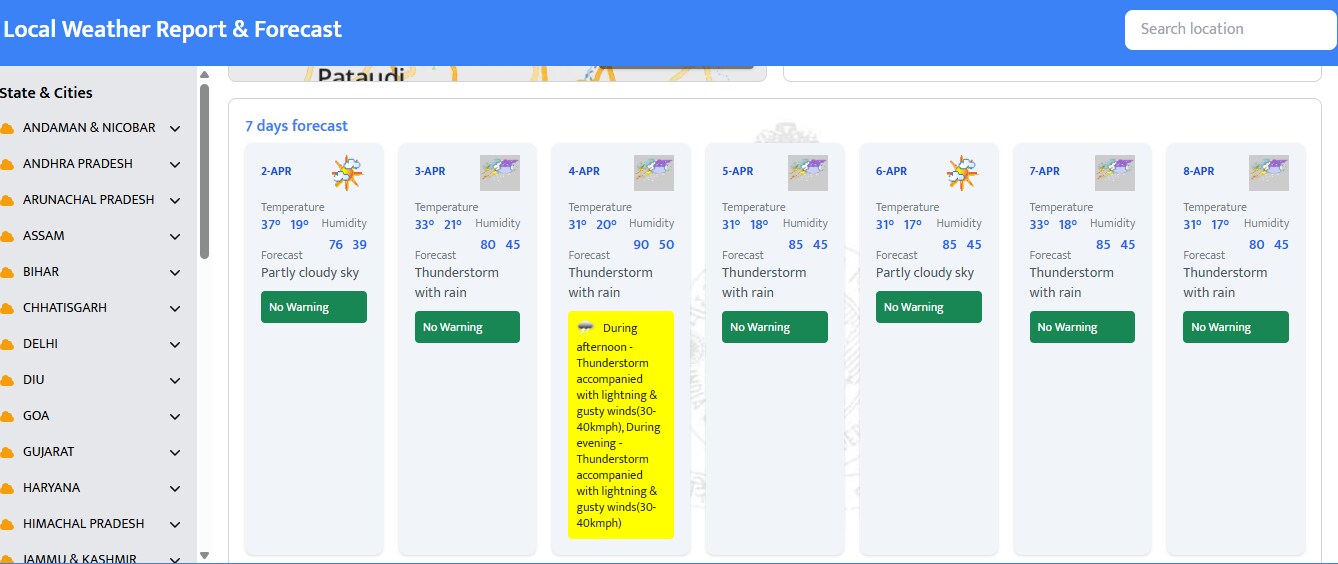Expand the ARUNACHAL PRADESH chevron
The width and height of the screenshot is (1338, 564).
coord(175,201)
